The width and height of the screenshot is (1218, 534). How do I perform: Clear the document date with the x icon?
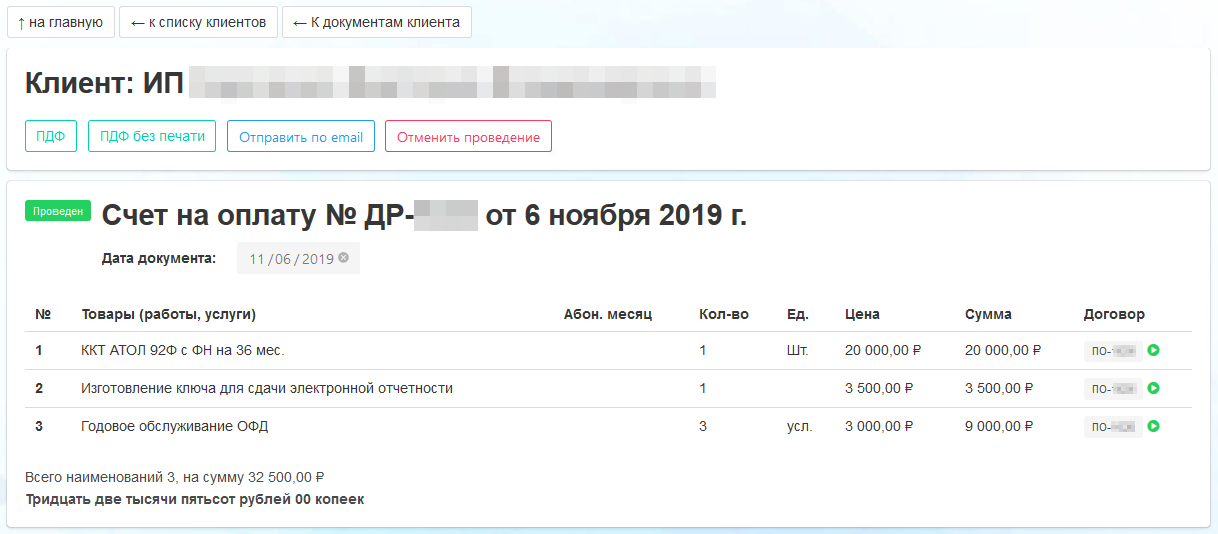[343, 258]
